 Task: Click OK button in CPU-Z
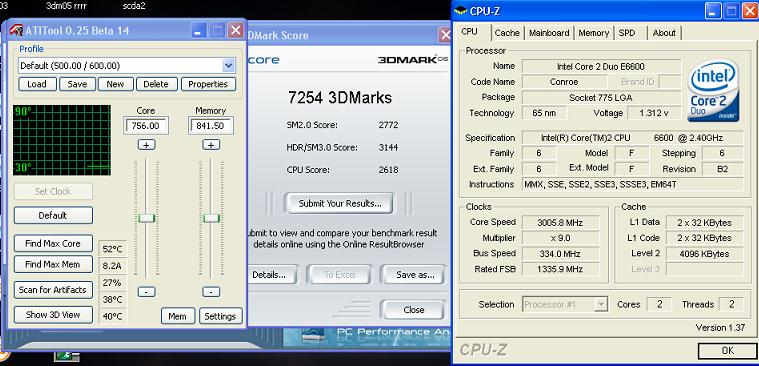(x=728, y=351)
